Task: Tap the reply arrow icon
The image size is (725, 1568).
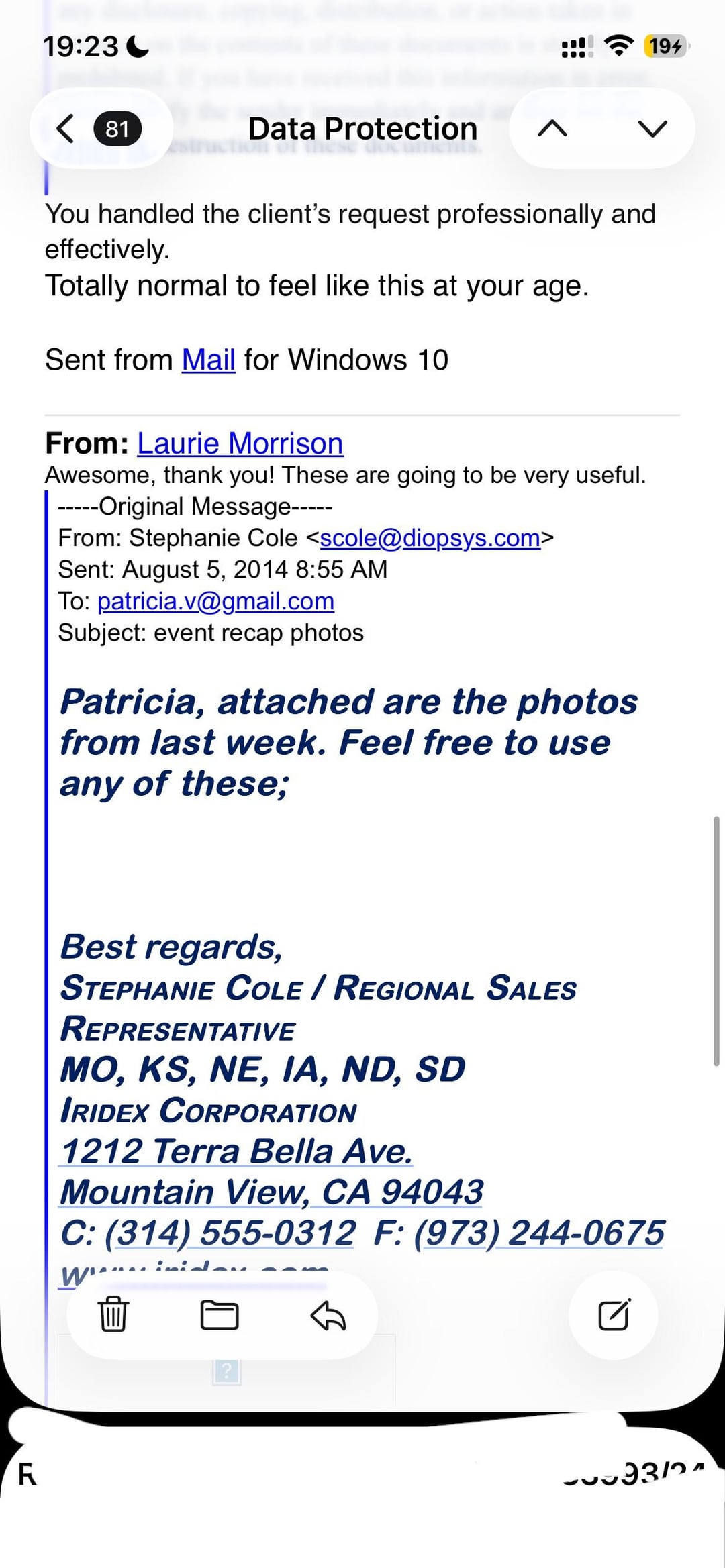Action: [x=328, y=1314]
